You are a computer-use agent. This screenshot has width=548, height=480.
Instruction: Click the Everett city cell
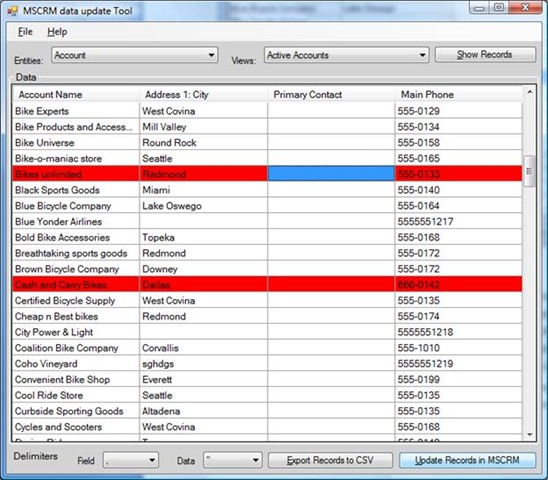coord(203,379)
